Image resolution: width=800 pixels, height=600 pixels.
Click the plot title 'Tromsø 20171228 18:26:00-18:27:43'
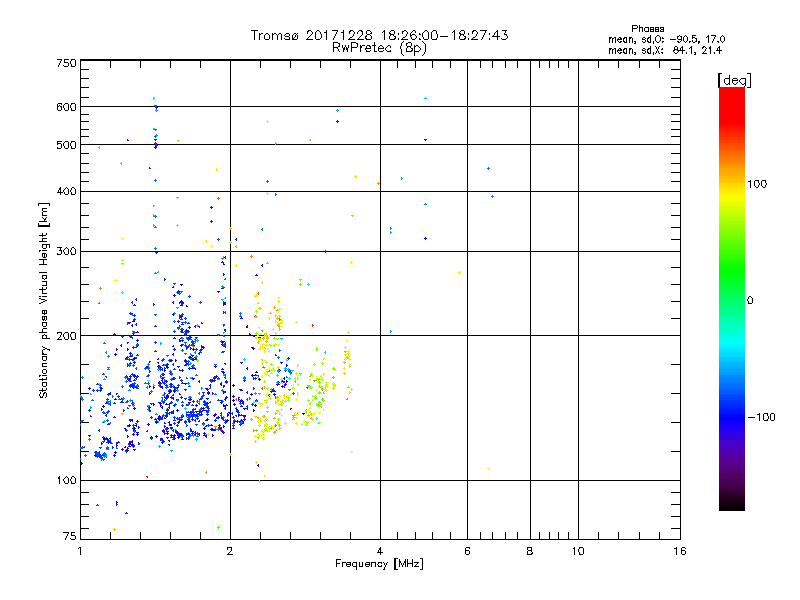379,35
